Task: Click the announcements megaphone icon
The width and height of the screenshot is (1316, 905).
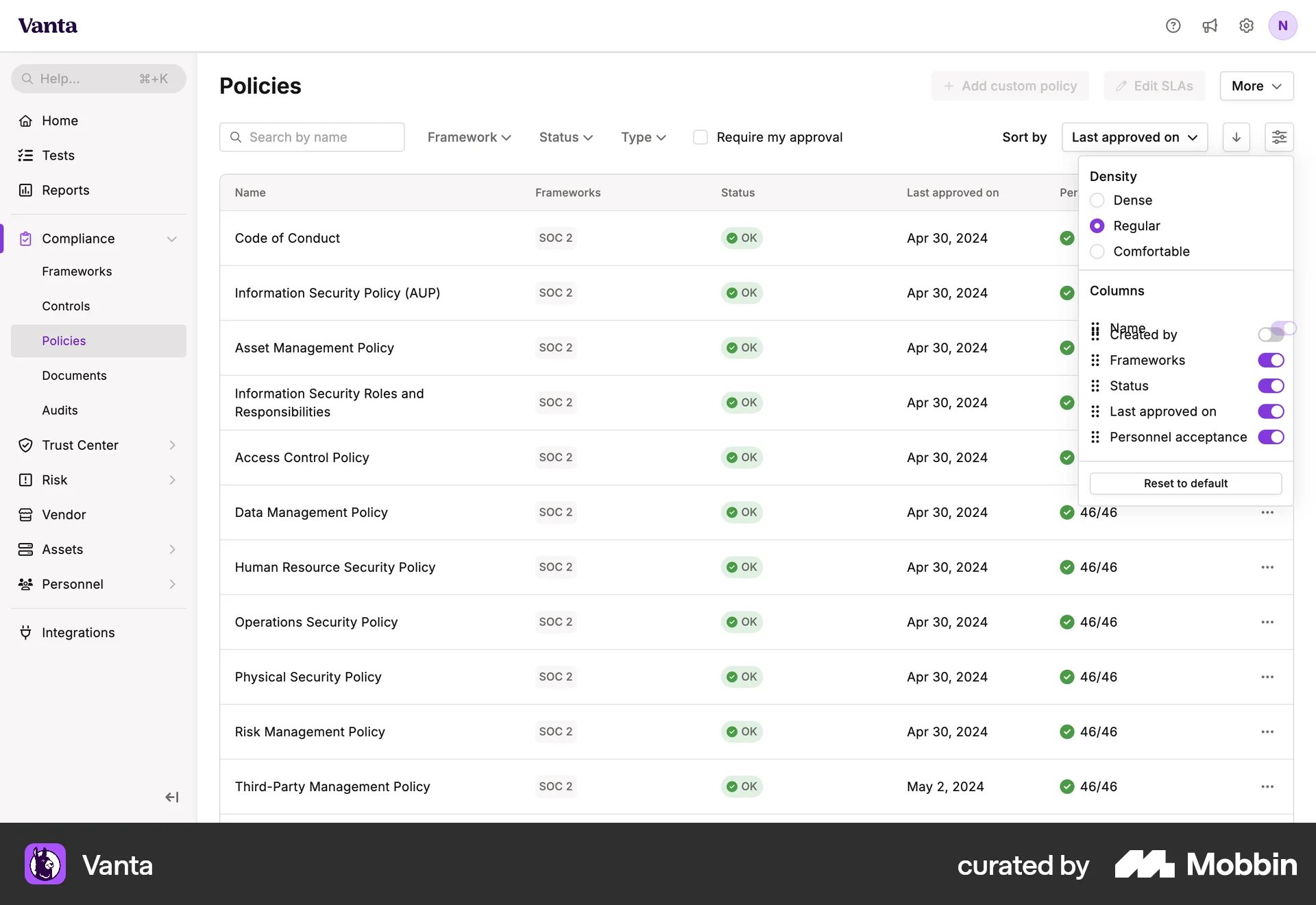Action: point(1210,25)
